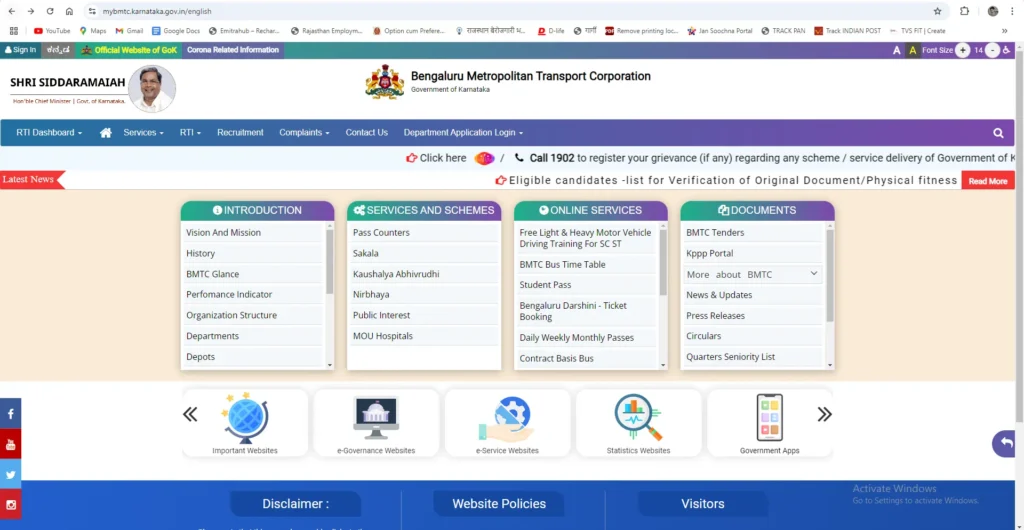Click the Karnataka government emblem logo

385,82
